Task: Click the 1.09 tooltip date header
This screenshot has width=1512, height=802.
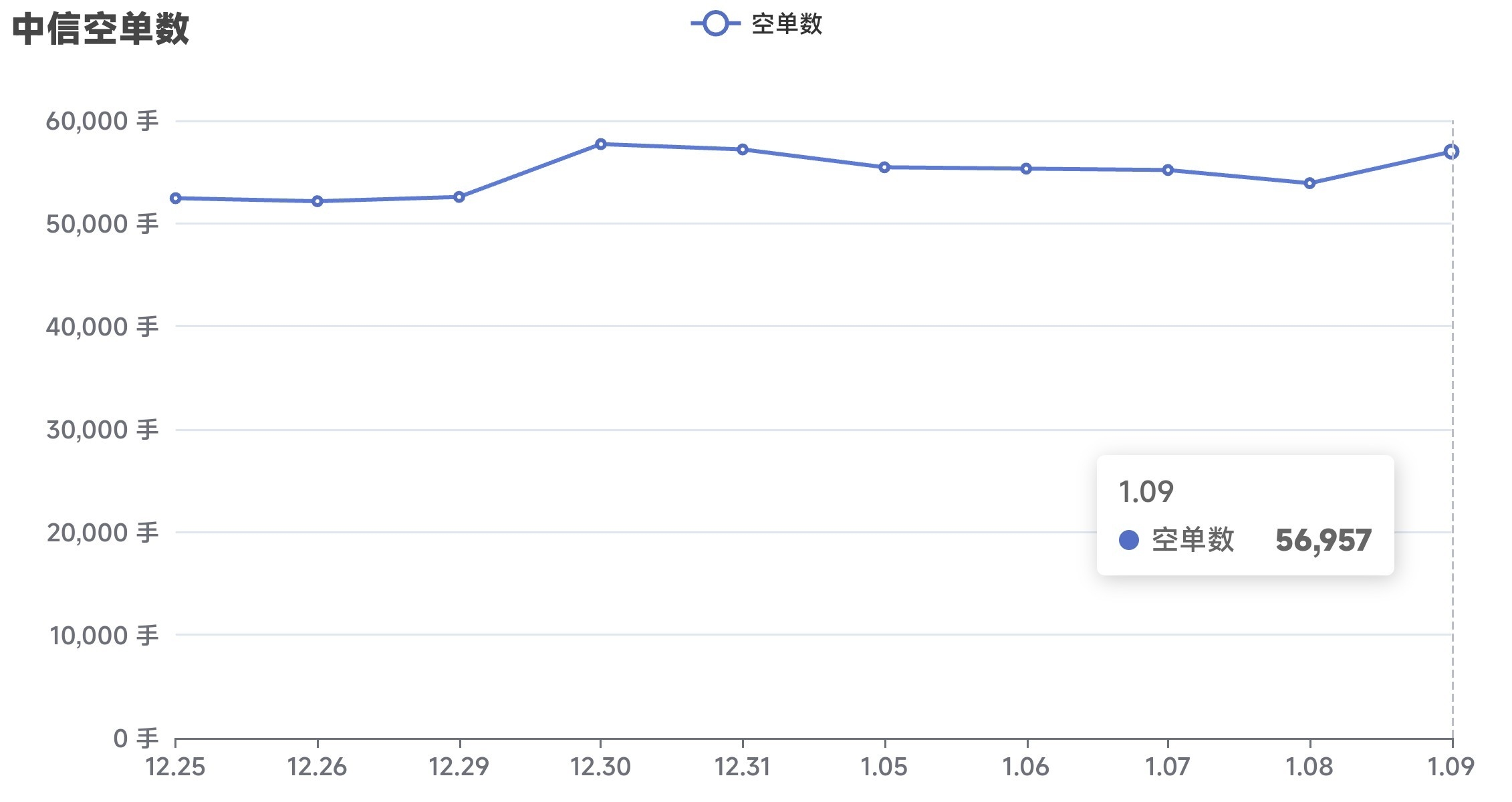Action: pyautogui.click(x=1146, y=492)
